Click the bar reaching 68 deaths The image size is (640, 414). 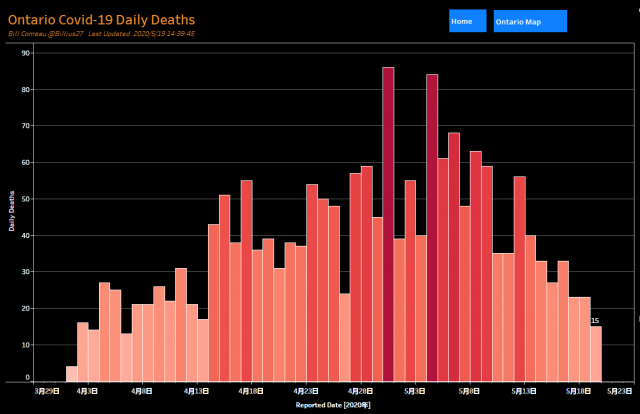coord(454,257)
